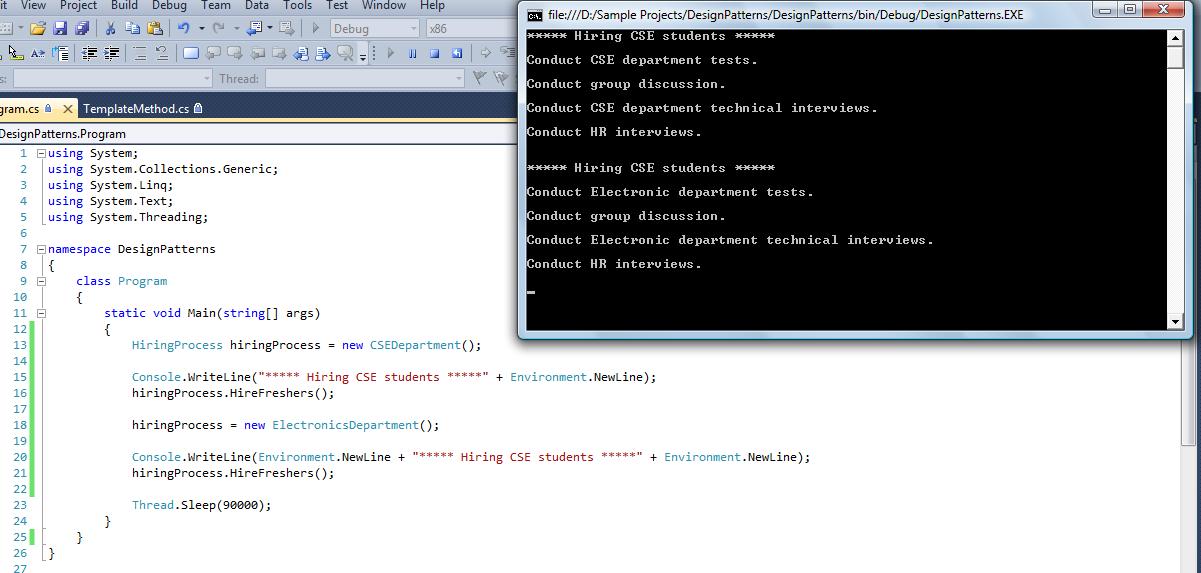1201x573 pixels.
Task: Click 'Thread.Sleep(90000);' on line 23
Action: (201, 505)
